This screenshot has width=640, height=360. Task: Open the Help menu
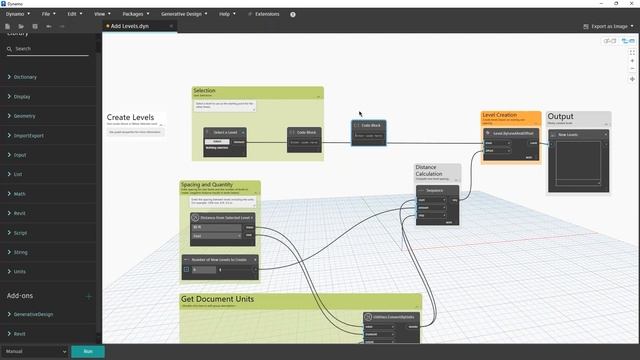227,14
